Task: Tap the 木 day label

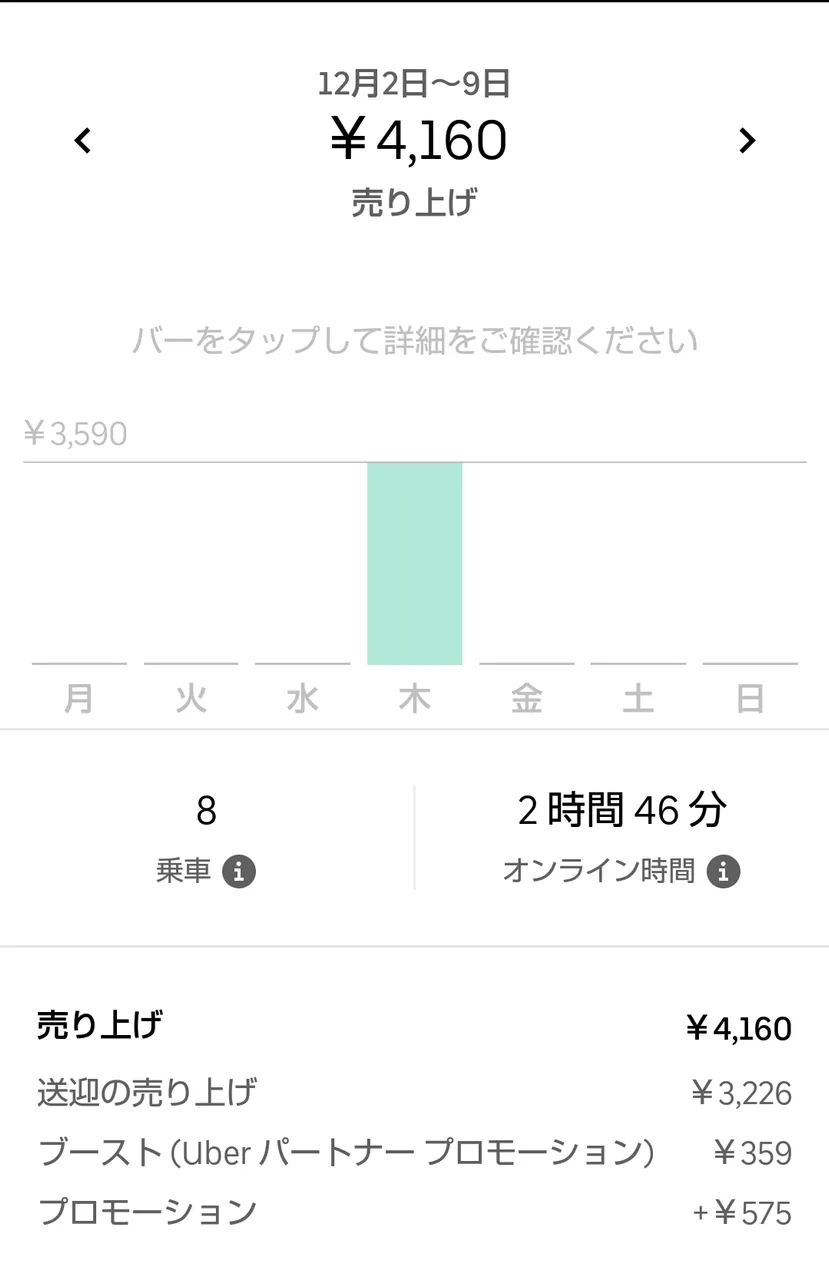Action: 414,698
